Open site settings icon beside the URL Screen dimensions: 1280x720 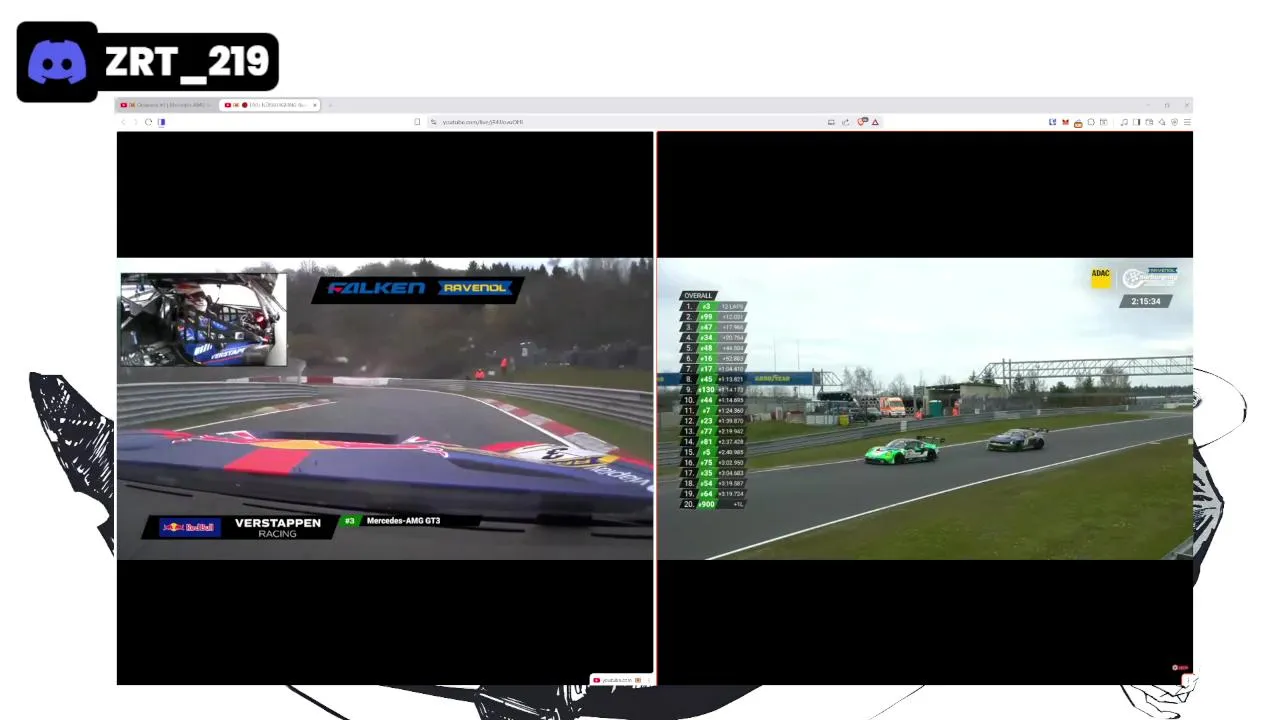click(433, 122)
